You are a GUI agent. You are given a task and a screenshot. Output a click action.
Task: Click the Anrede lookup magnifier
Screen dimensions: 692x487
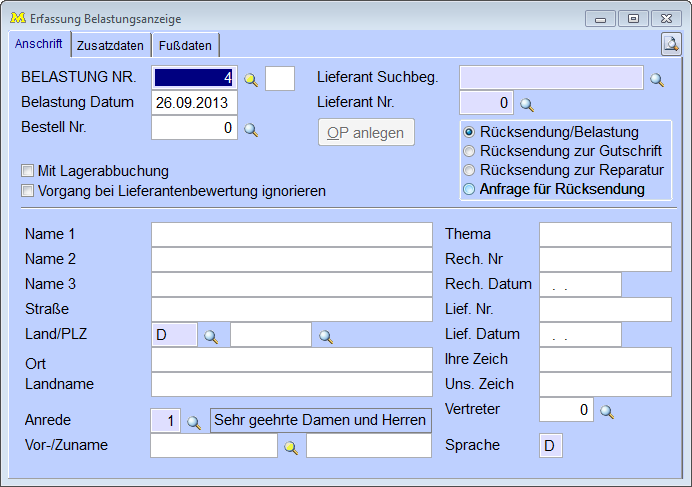coord(195,422)
